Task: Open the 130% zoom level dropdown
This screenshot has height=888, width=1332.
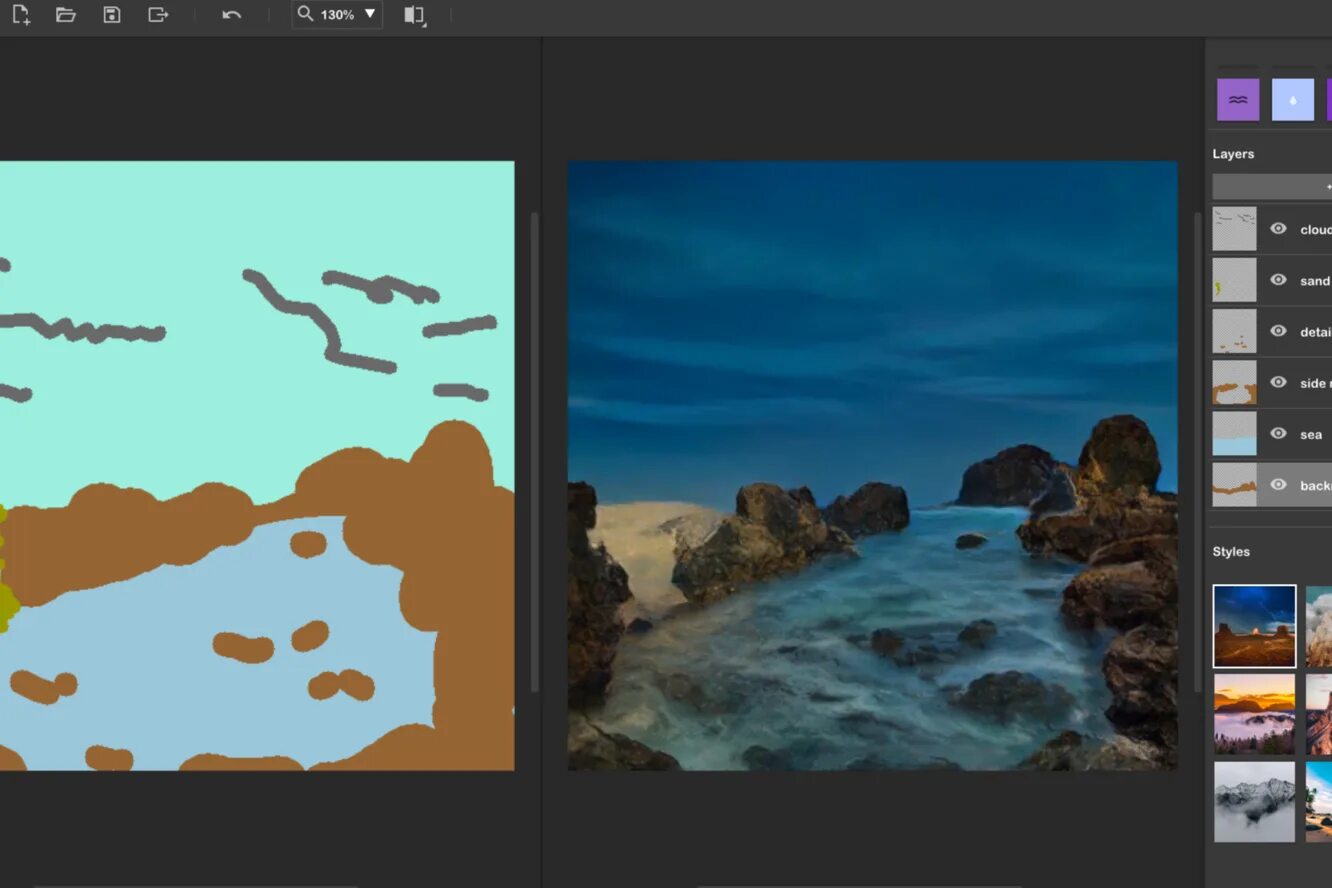Action: [337, 15]
